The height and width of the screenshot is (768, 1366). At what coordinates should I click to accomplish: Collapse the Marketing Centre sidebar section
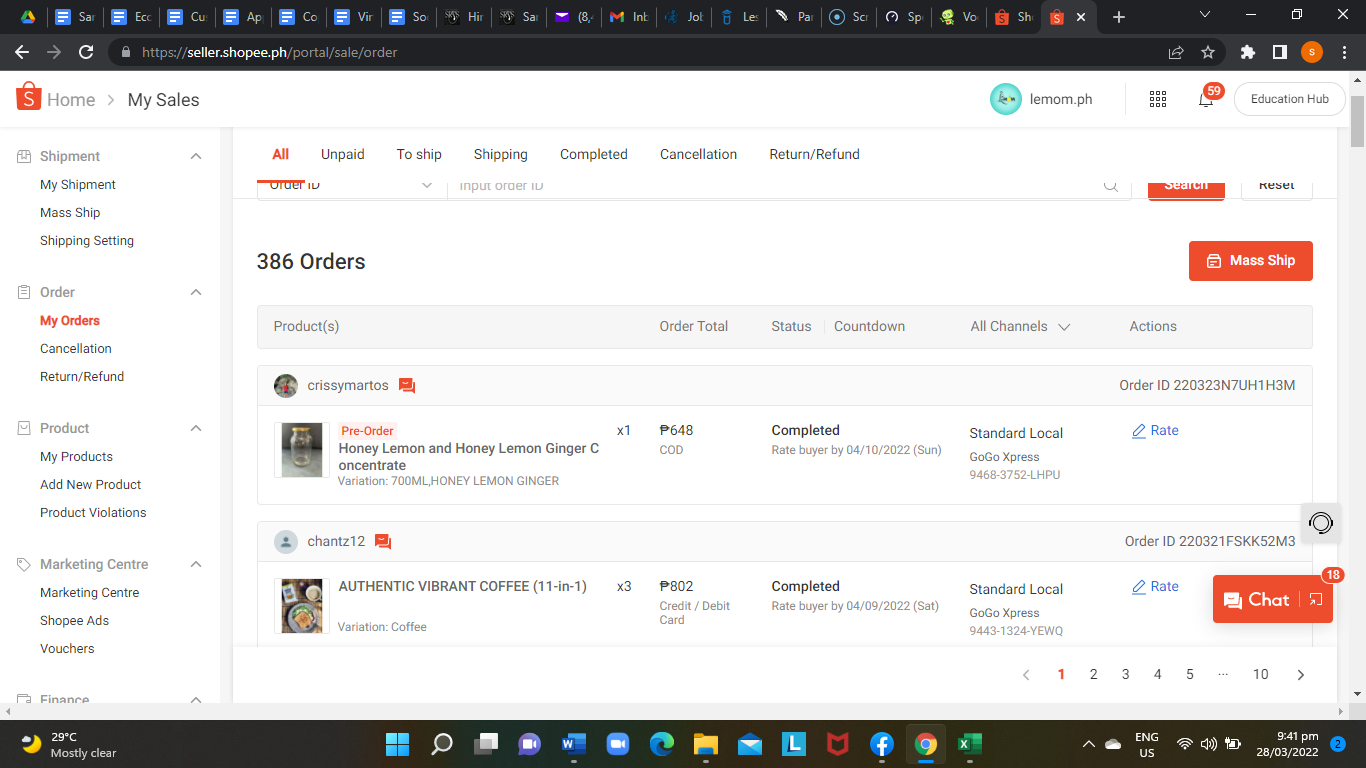click(196, 564)
